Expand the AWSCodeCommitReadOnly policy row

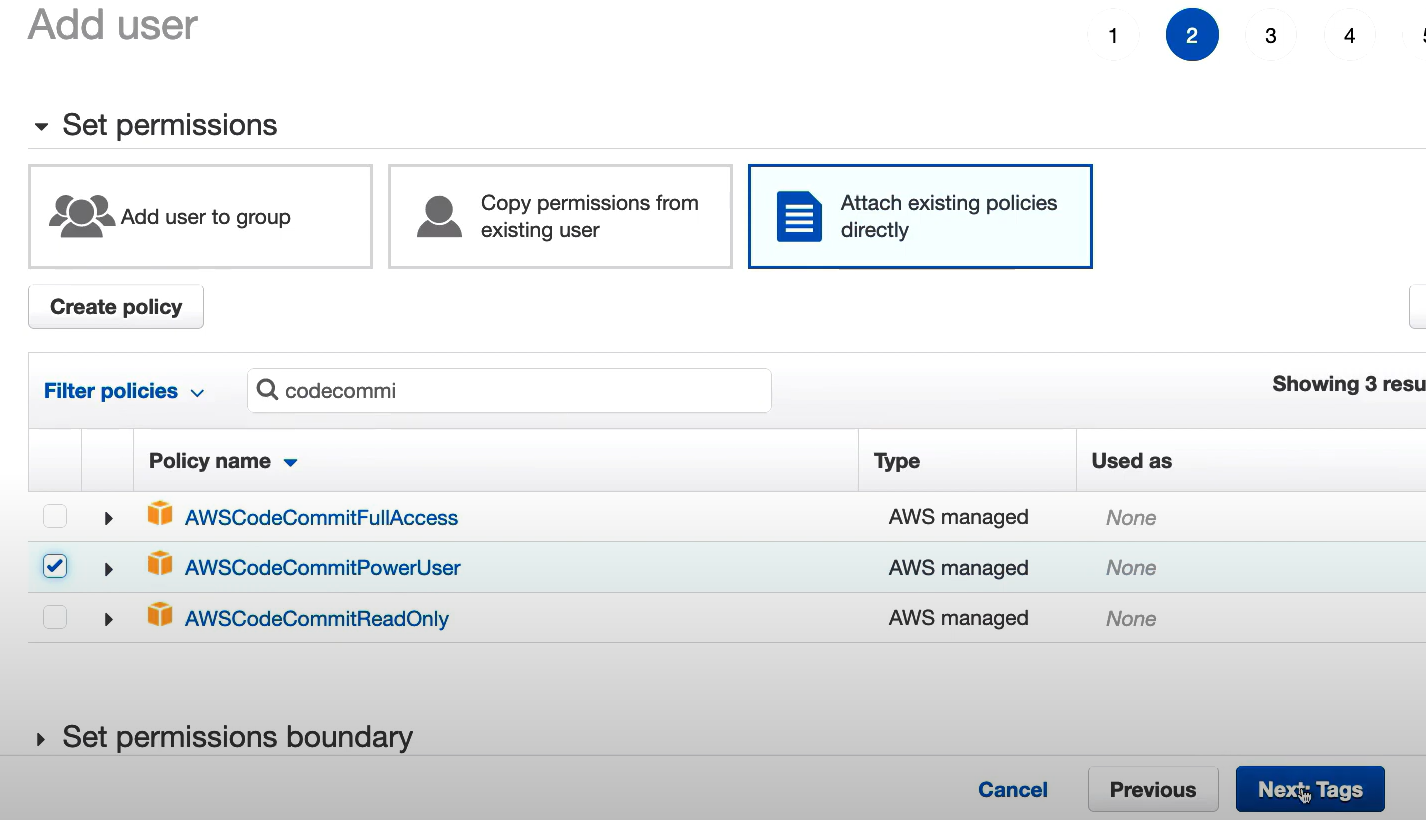pyautogui.click(x=108, y=619)
